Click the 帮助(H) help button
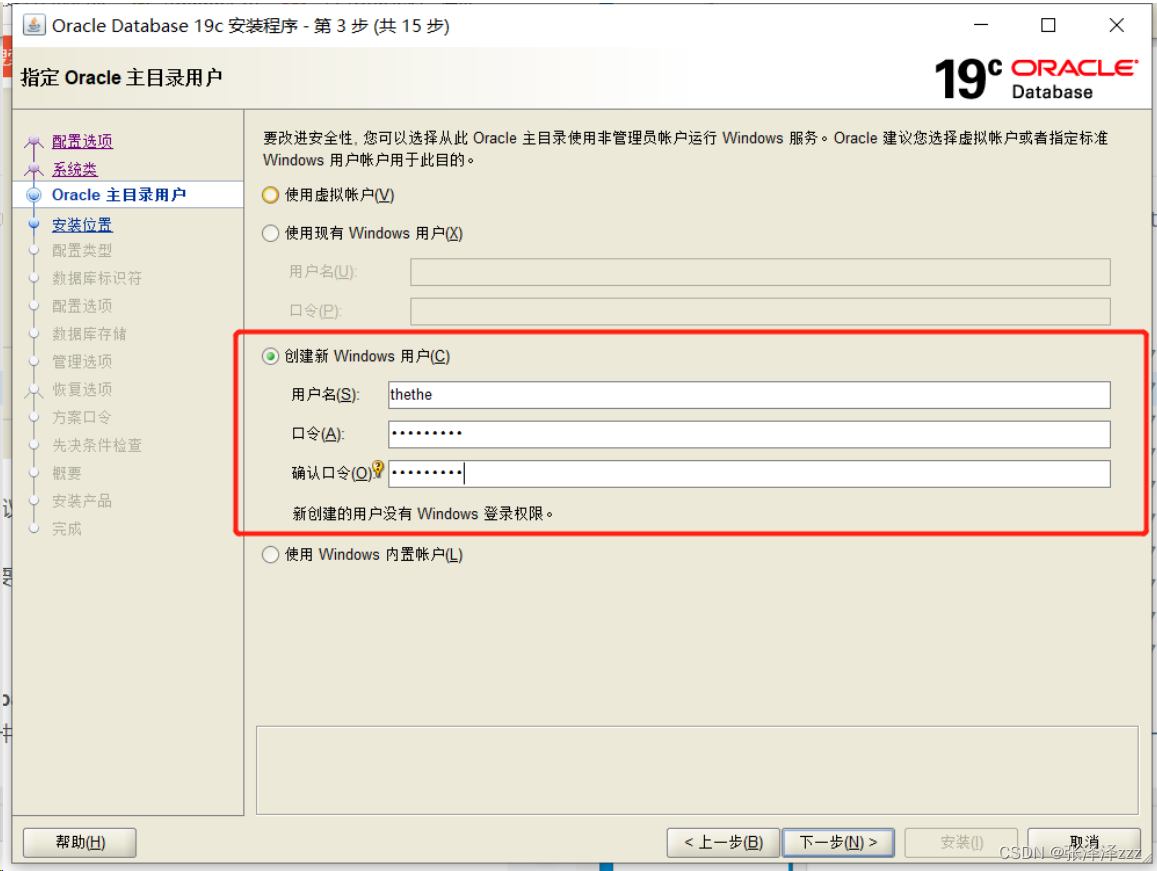 click(80, 842)
